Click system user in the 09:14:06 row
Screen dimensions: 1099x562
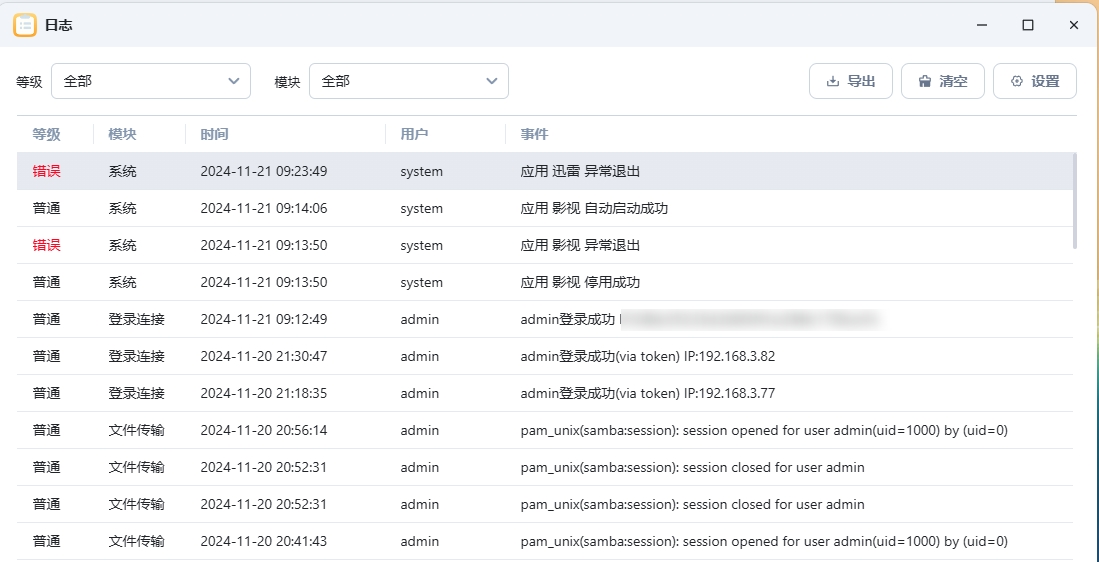click(x=421, y=208)
